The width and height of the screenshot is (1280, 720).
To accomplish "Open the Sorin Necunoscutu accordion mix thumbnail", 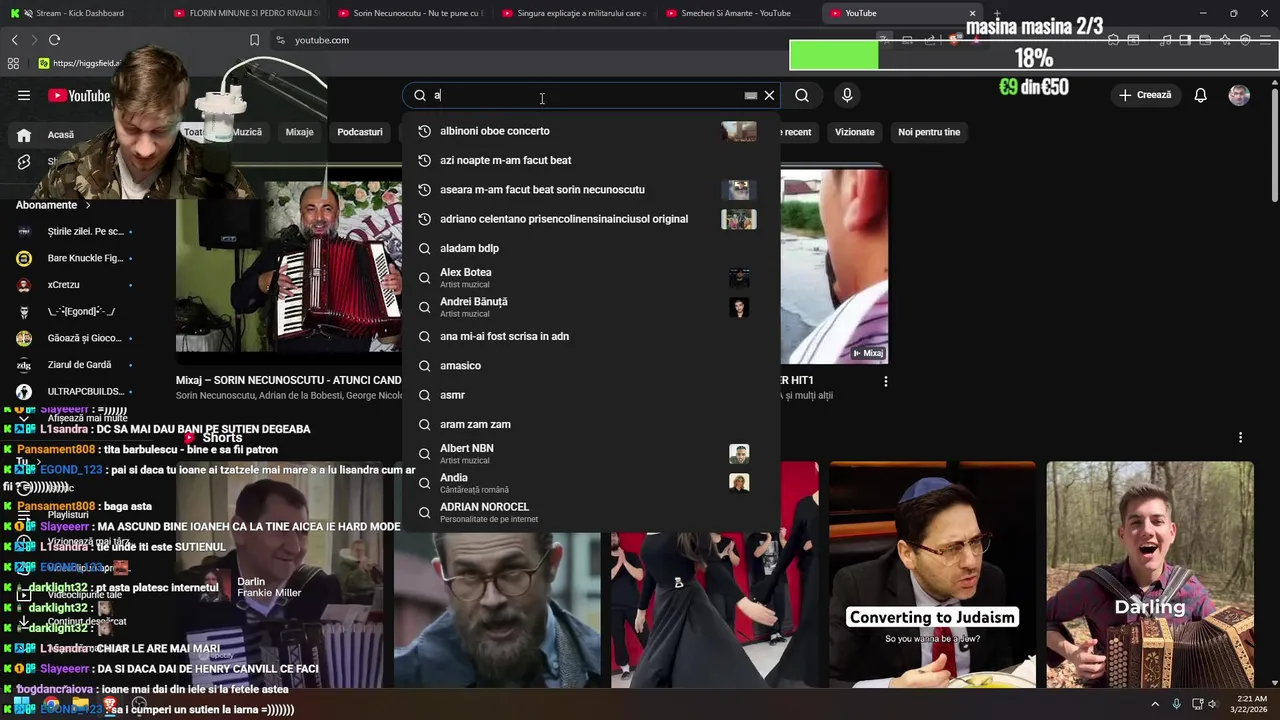I will click(x=289, y=265).
